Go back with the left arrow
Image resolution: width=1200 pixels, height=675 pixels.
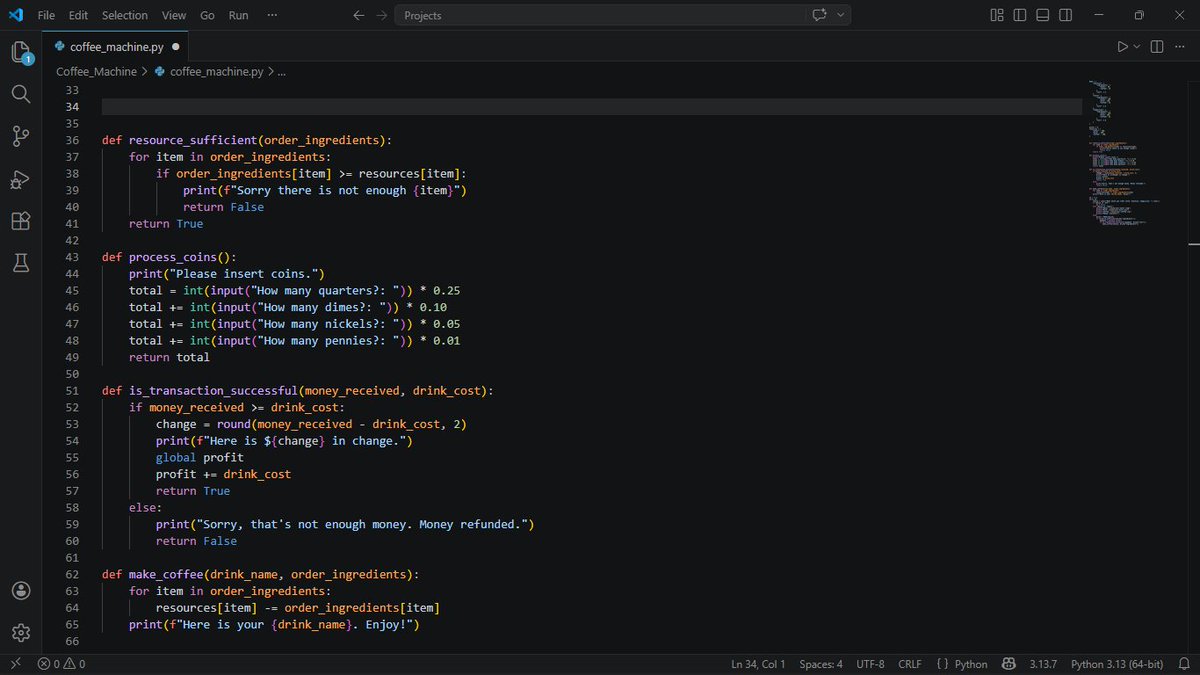pos(359,15)
